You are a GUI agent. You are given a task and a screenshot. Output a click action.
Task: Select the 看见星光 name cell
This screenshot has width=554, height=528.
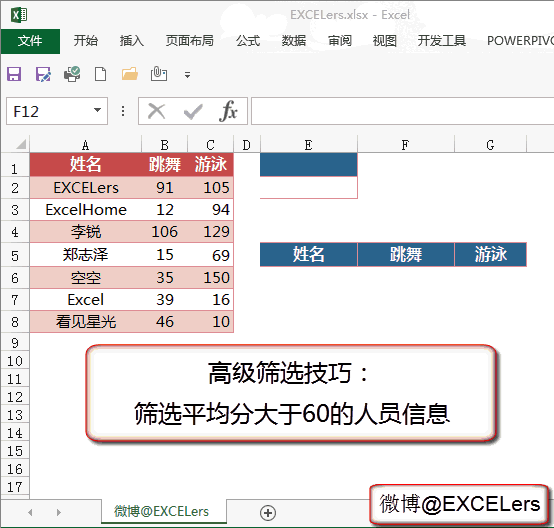86,321
